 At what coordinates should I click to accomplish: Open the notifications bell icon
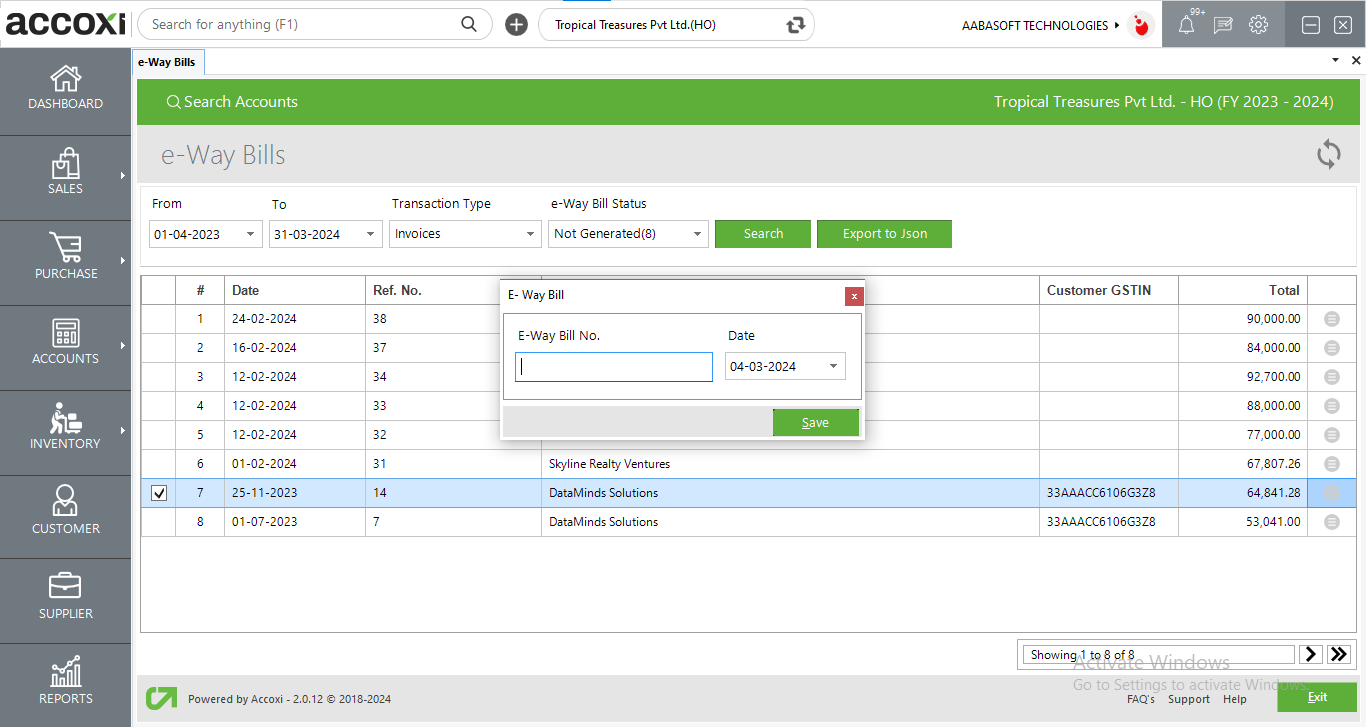[x=1186, y=25]
